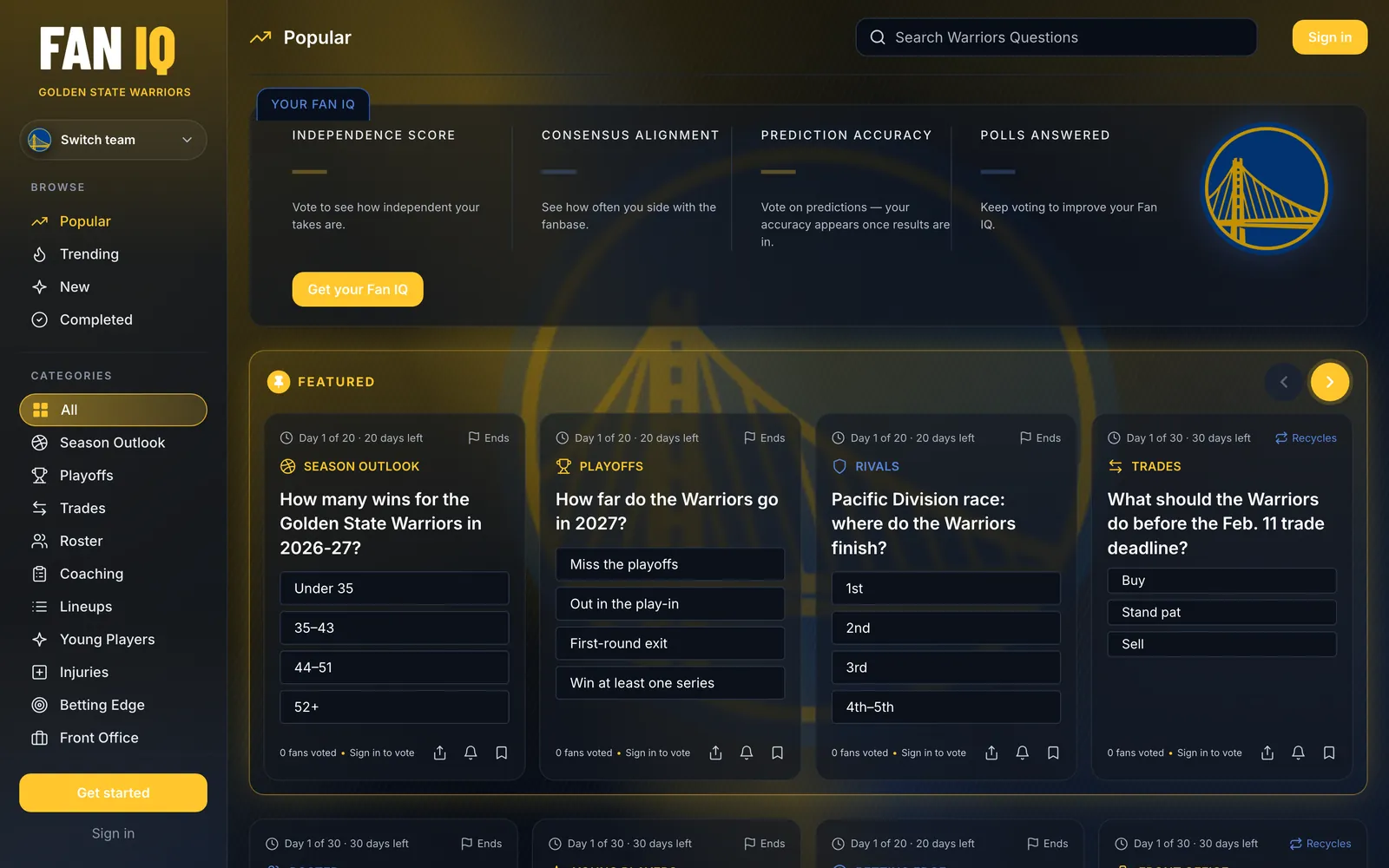Click the bell icon on playoffs poll
This screenshot has height=868, width=1389.
tap(747, 753)
